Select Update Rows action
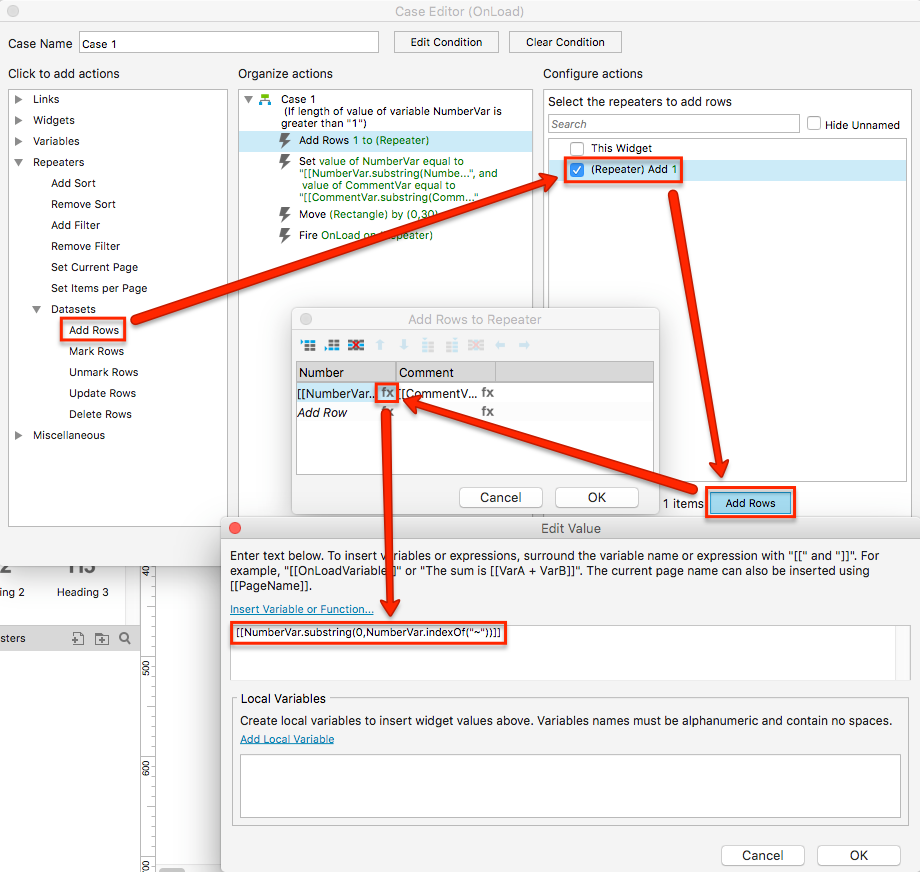920x872 pixels. [x=102, y=393]
